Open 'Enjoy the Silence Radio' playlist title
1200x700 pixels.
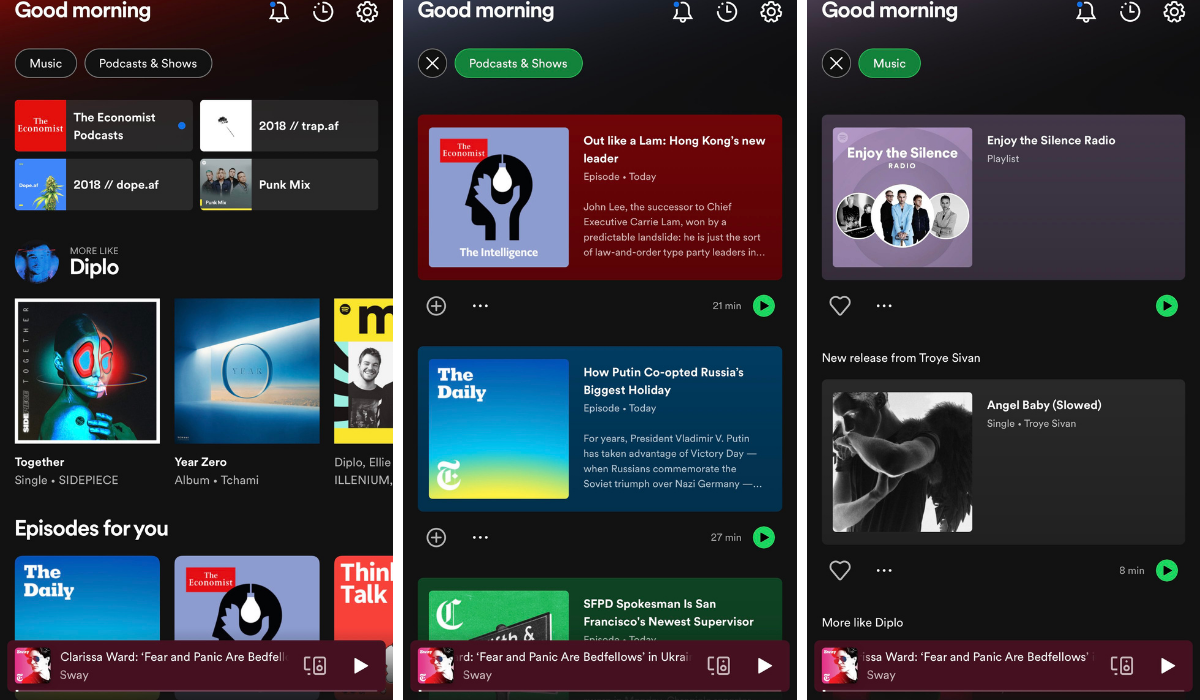pyautogui.click(x=1051, y=141)
